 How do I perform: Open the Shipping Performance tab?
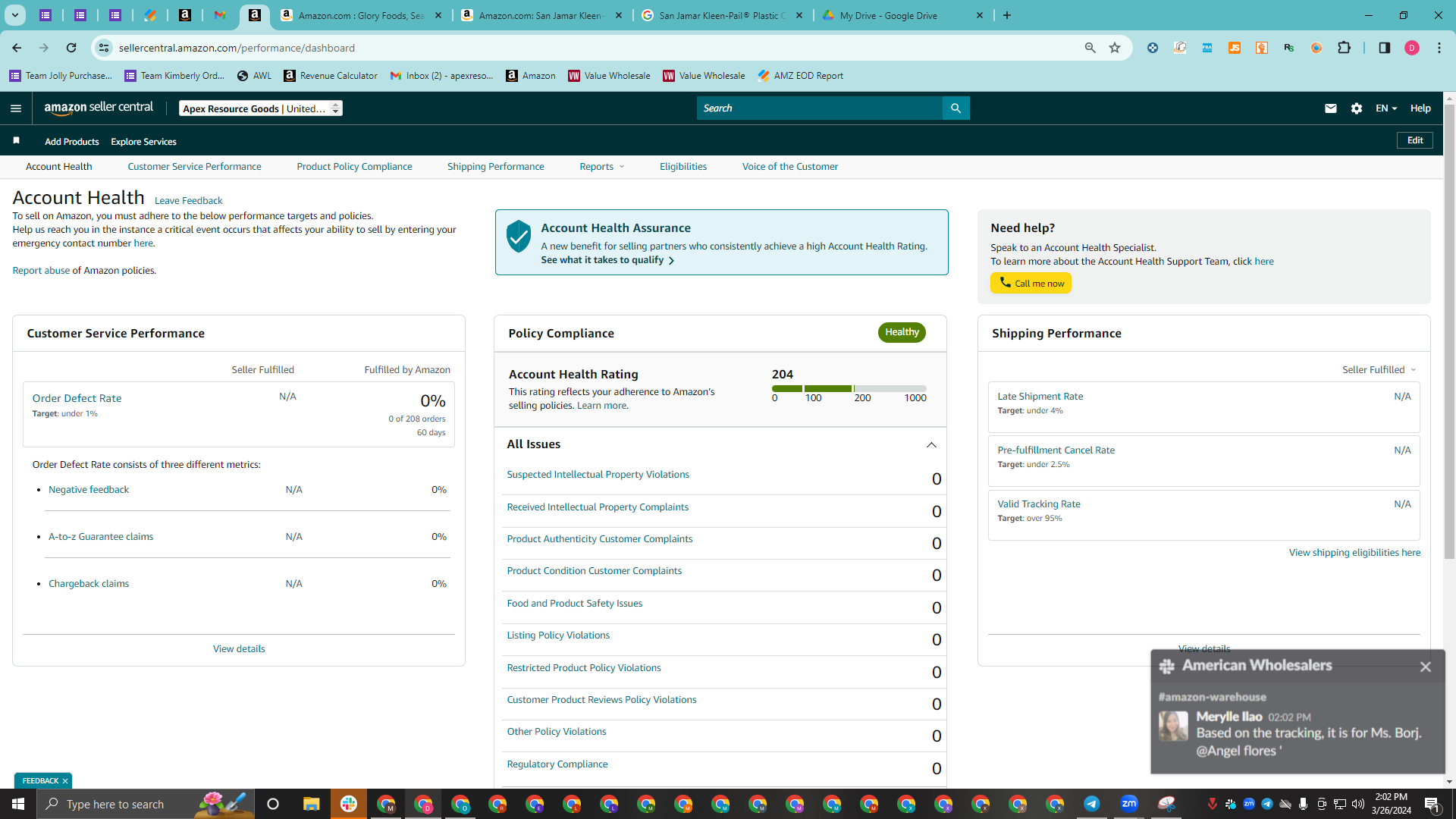point(496,167)
